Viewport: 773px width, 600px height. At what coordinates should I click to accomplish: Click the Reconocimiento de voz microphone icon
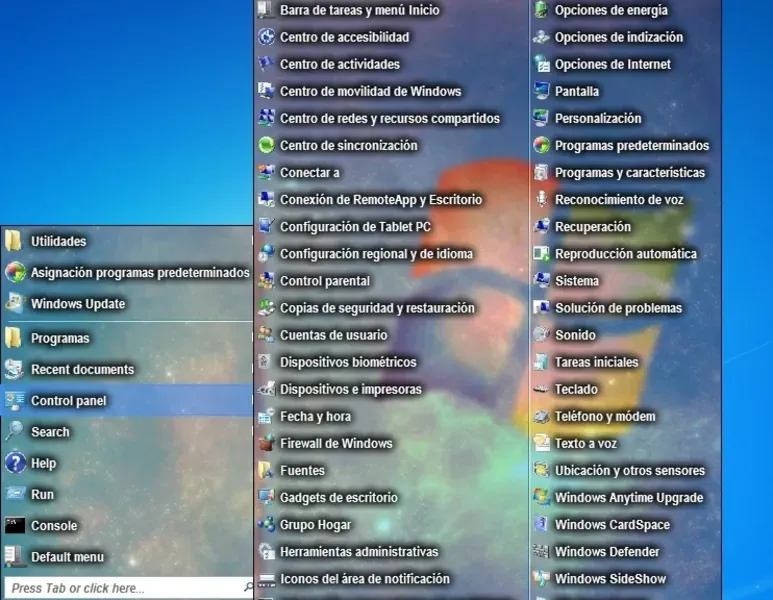541,200
